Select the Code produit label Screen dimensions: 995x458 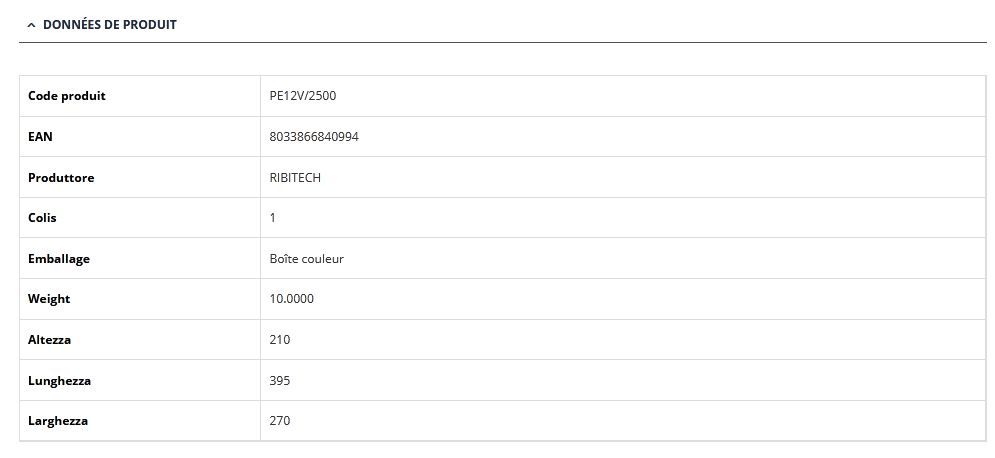(67, 96)
